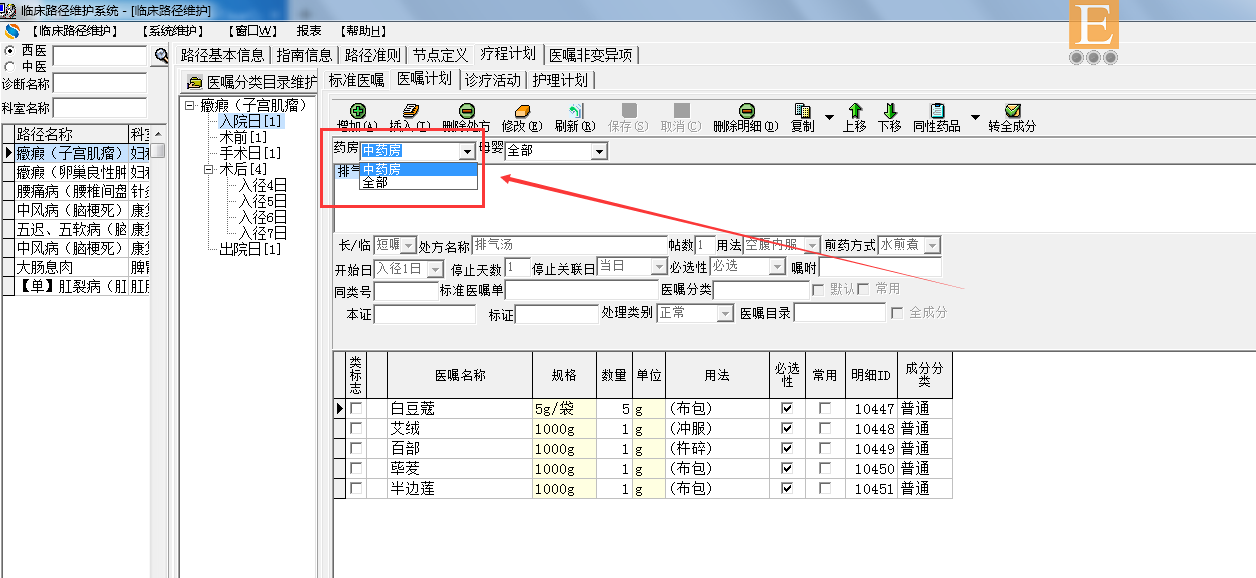The width and height of the screenshot is (1256, 578).
Task: Switch to the 路径基本信息 tab
Action: [x=222, y=55]
